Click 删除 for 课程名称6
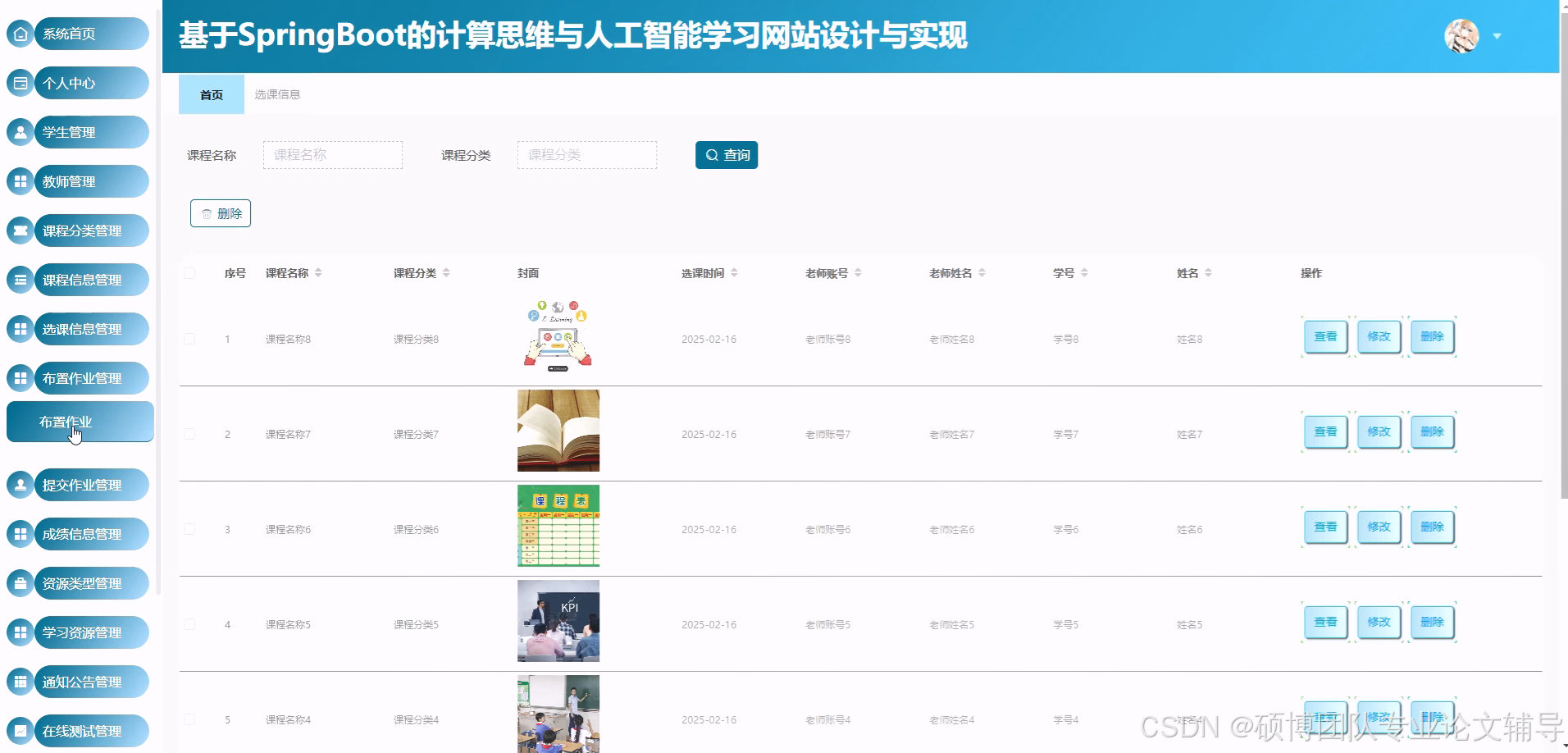Screen dimensions: 1568x753 (x=1432, y=527)
